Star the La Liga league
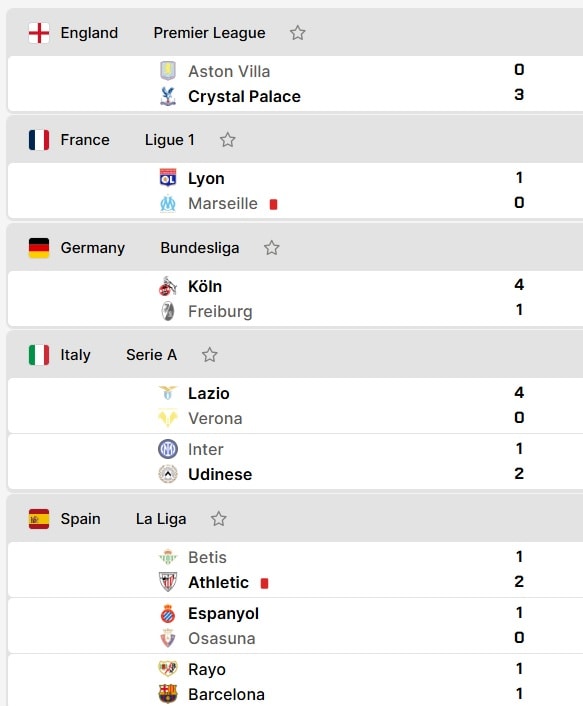583x706 pixels. pyautogui.click(x=218, y=519)
